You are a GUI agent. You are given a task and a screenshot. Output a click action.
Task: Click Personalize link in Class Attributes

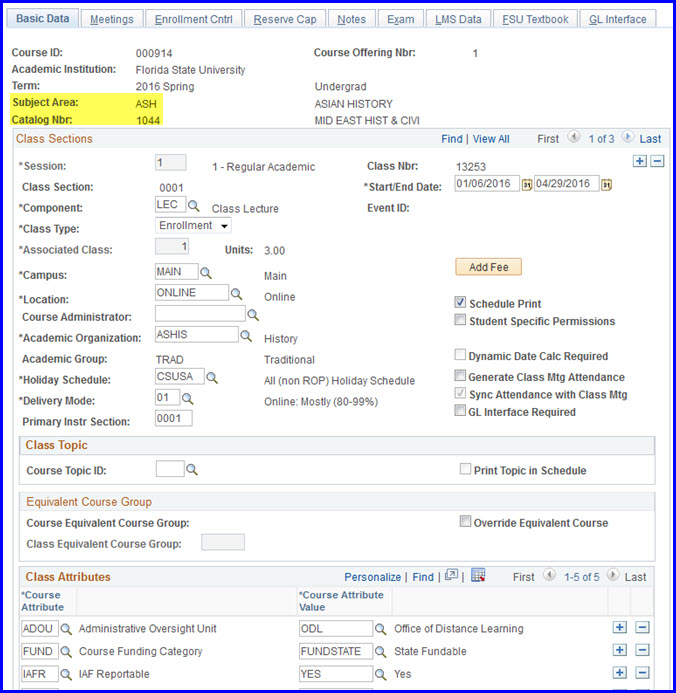372,577
